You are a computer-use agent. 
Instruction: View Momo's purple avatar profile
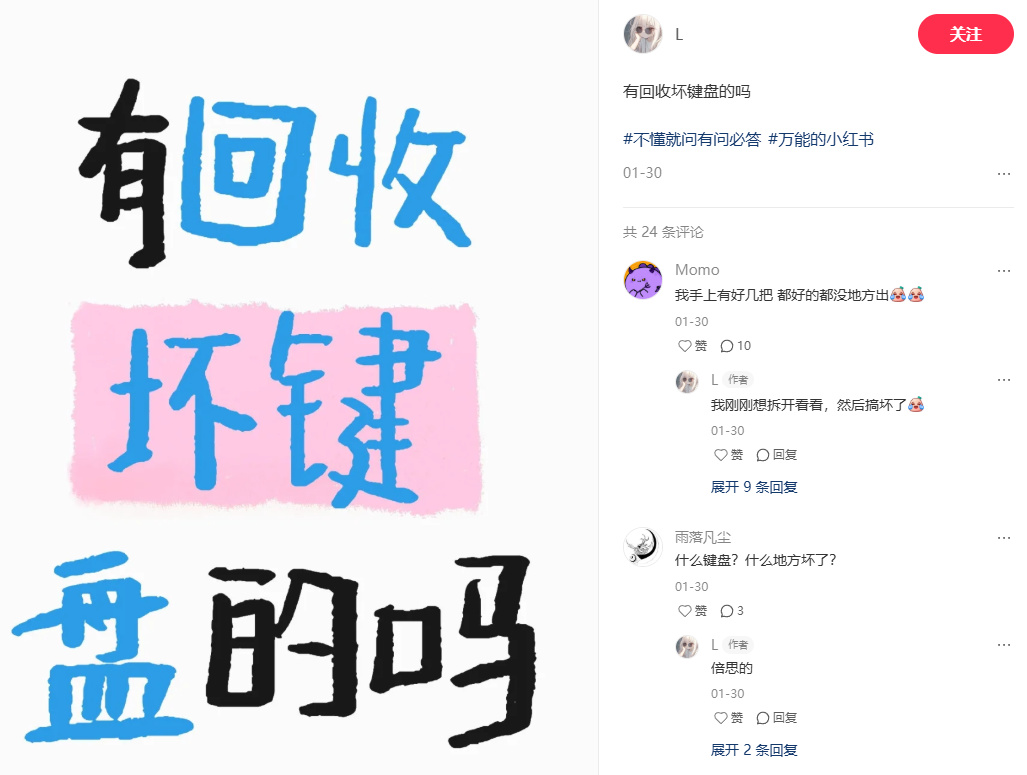tap(643, 280)
